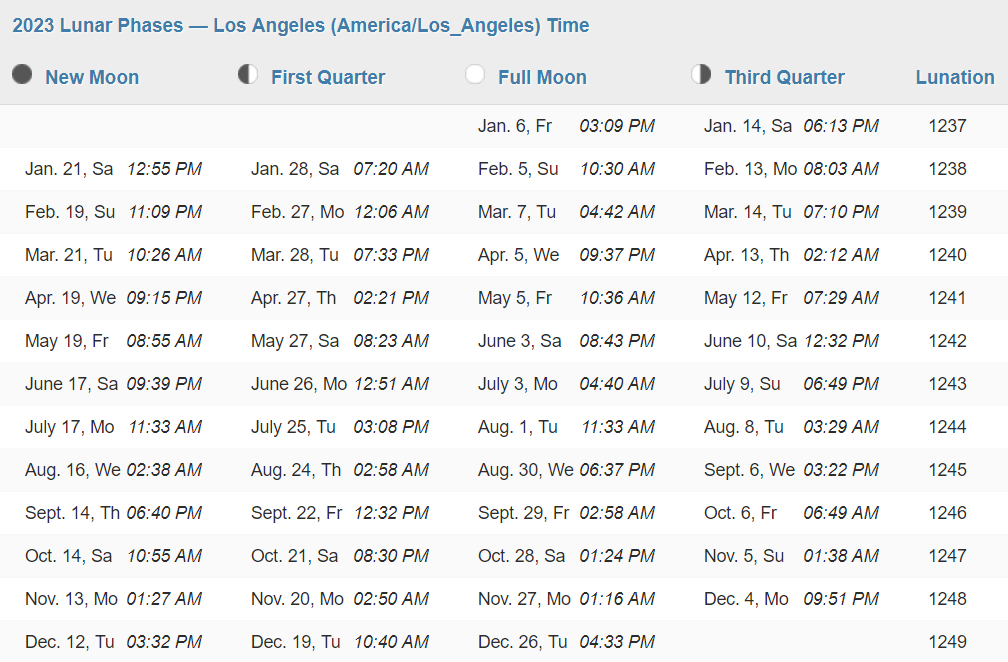Viewport: 1008px width, 662px height.
Task: Click the Lunation column header
Action: (x=955, y=77)
